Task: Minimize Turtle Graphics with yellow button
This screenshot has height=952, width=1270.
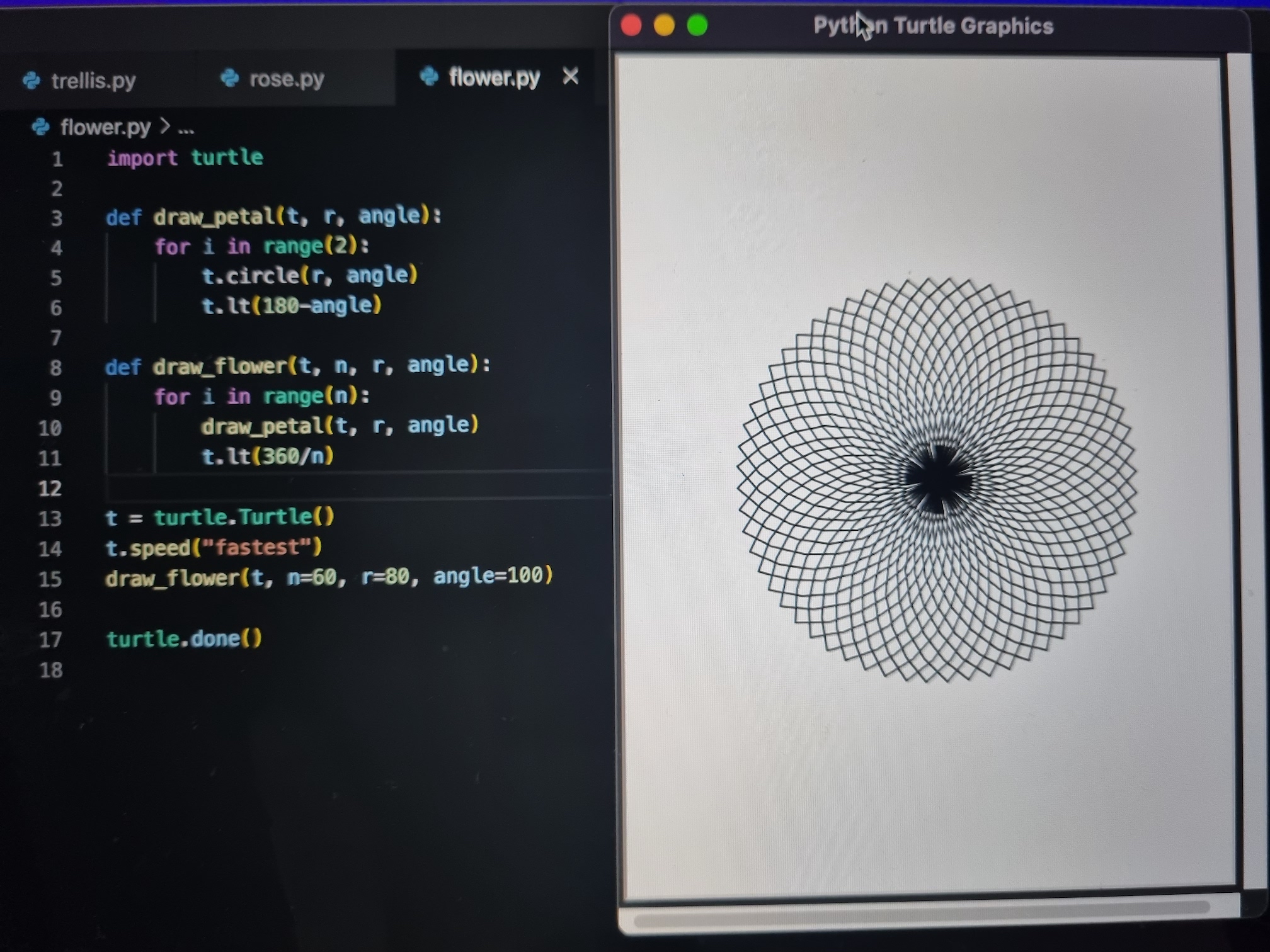Action: [x=664, y=26]
